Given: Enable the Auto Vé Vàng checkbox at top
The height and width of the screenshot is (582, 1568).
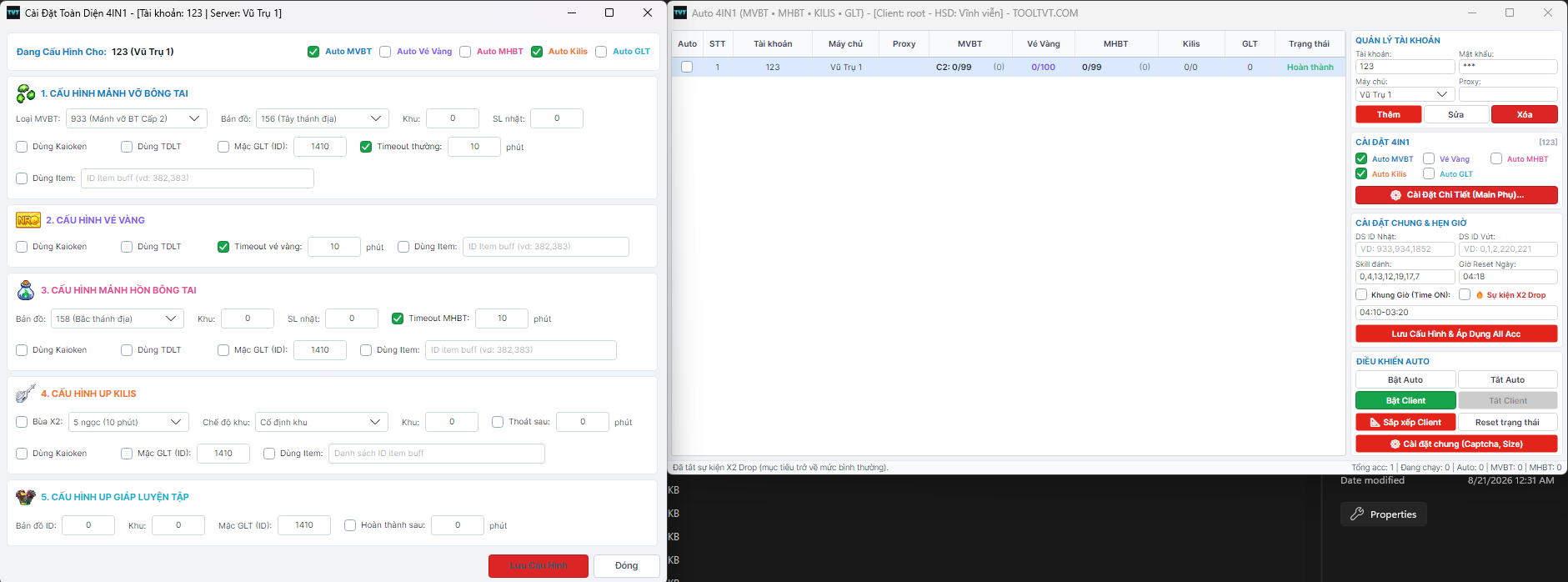Looking at the screenshot, I should [385, 52].
